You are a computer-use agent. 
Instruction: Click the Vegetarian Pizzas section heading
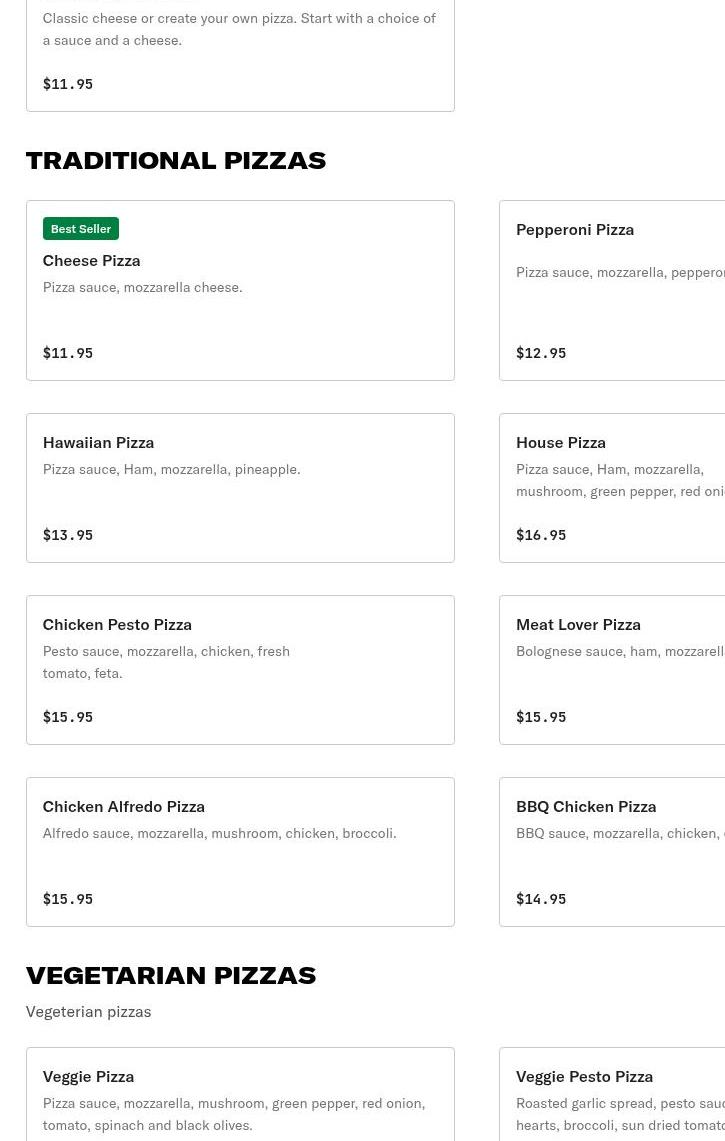pos(171,975)
